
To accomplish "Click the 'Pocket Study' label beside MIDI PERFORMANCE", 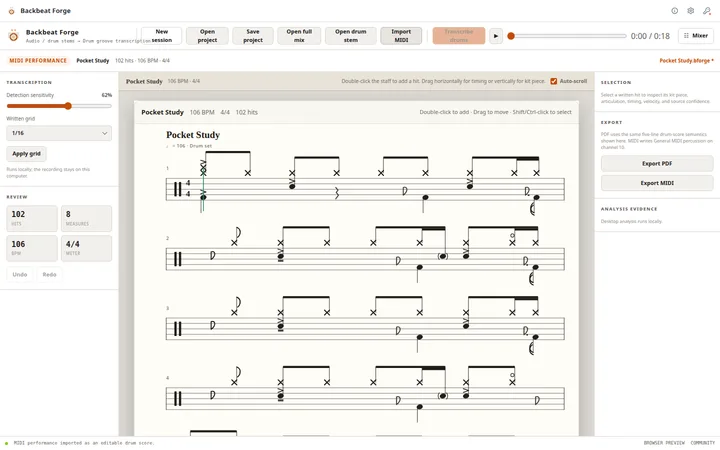I will click(x=93, y=61).
